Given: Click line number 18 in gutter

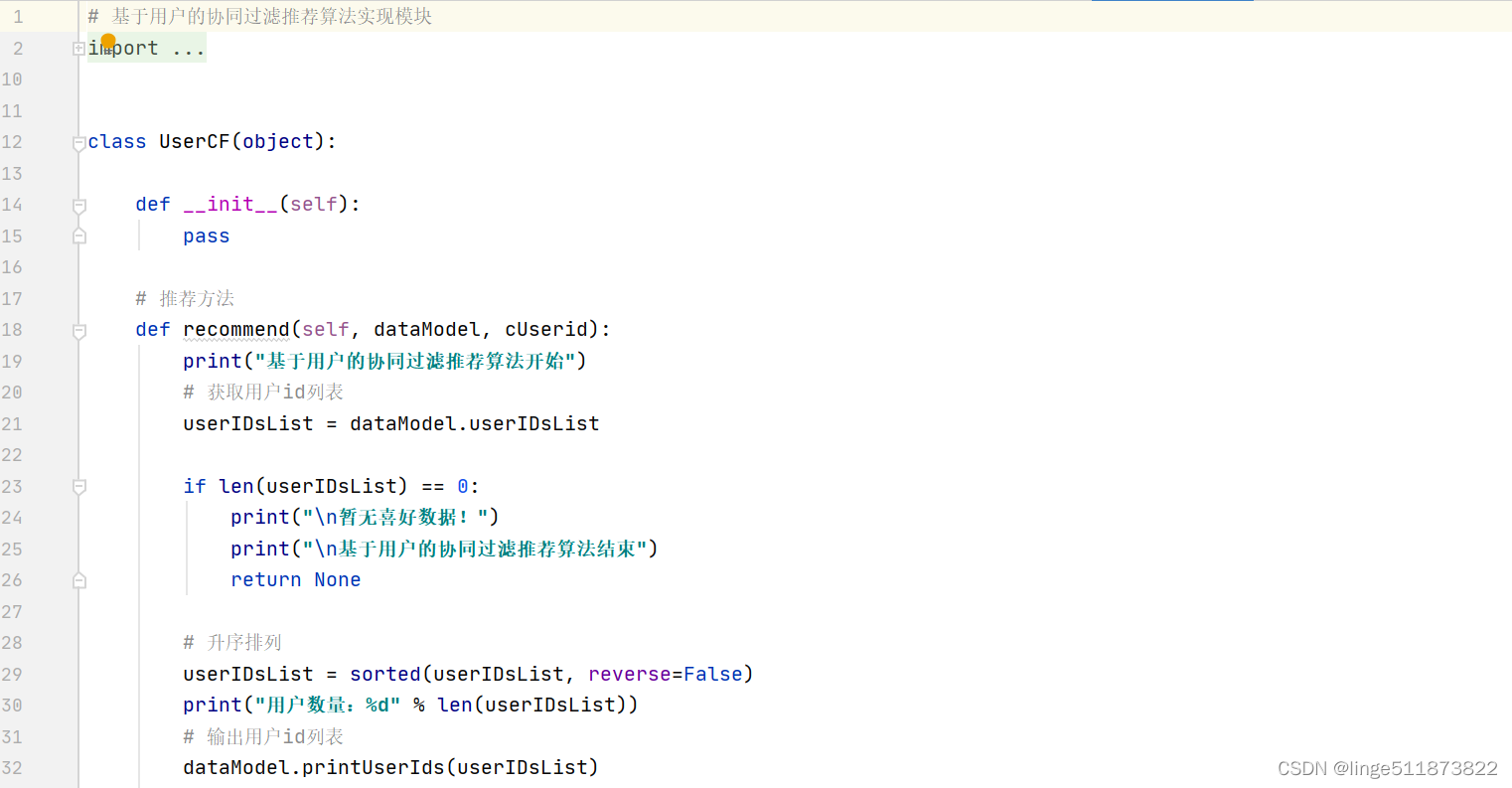Looking at the screenshot, I should point(12,330).
